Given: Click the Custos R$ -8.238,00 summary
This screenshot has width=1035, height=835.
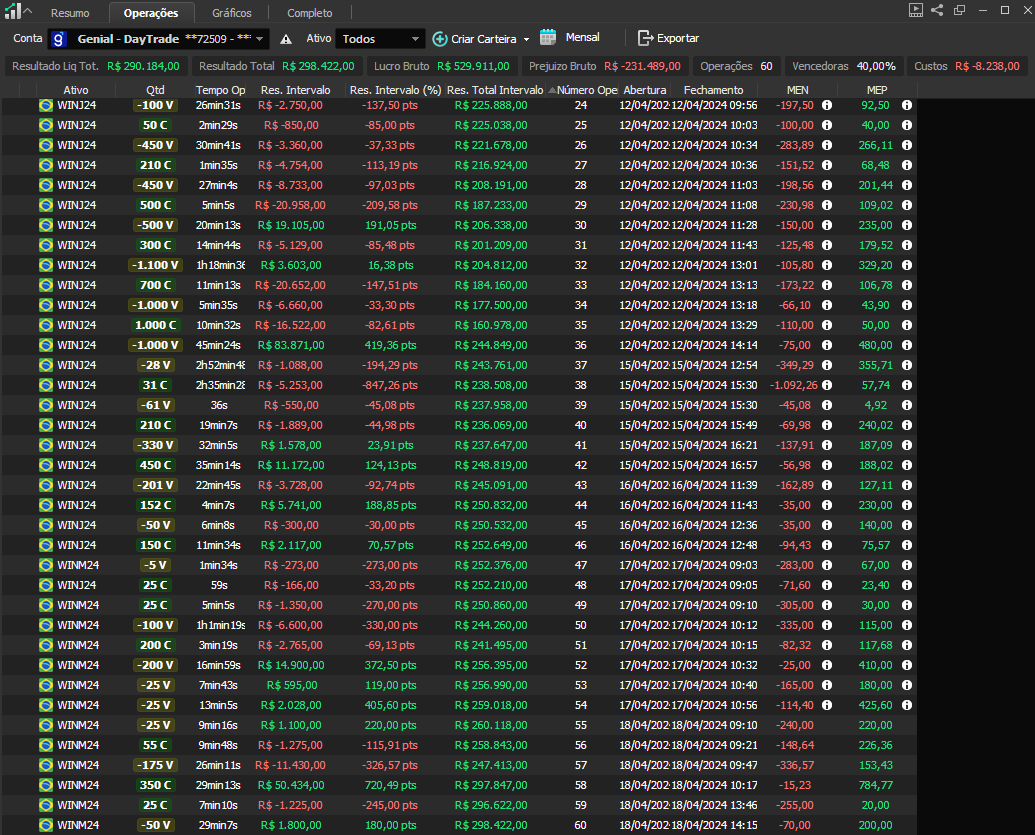Looking at the screenshot, I should click(x=967, y=66).
